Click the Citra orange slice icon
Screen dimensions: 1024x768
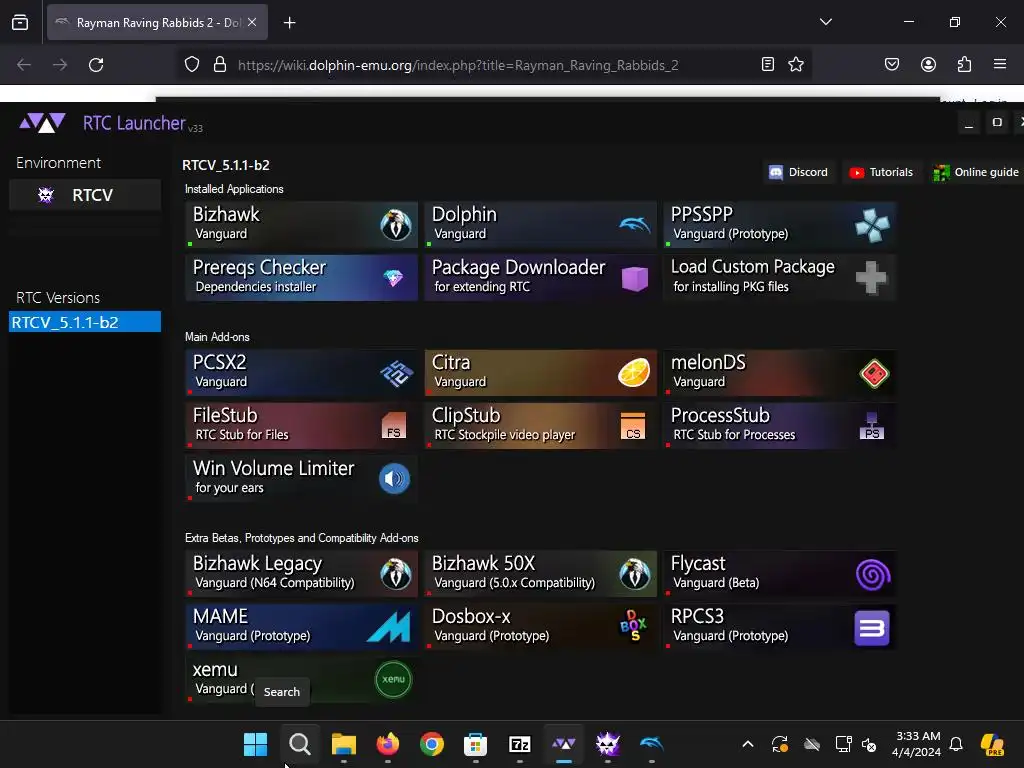pos(634,373)
